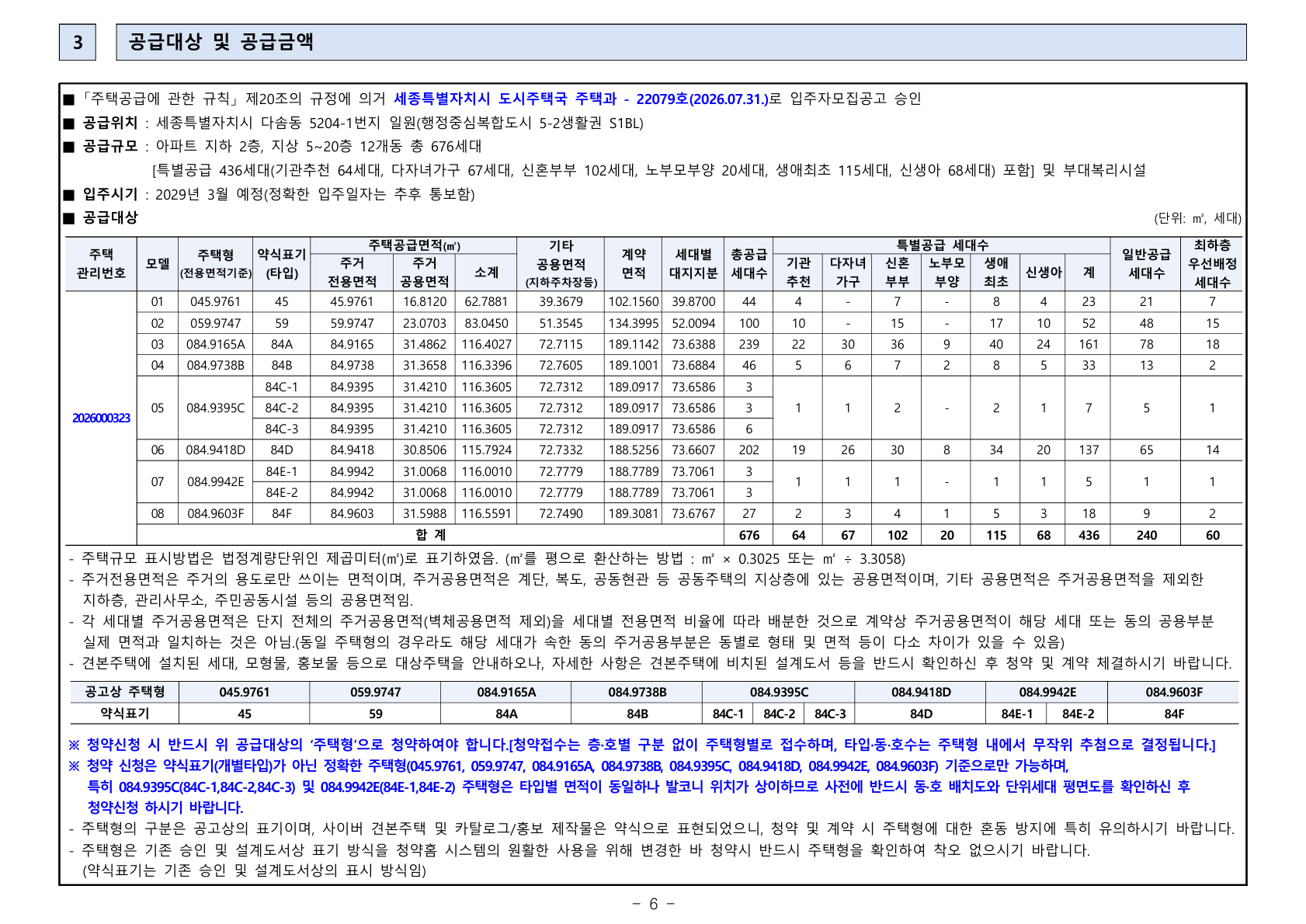Click the '주택관리번호' column header
Viewport: 1306px width, 924px height.
[x=101, y=264]
